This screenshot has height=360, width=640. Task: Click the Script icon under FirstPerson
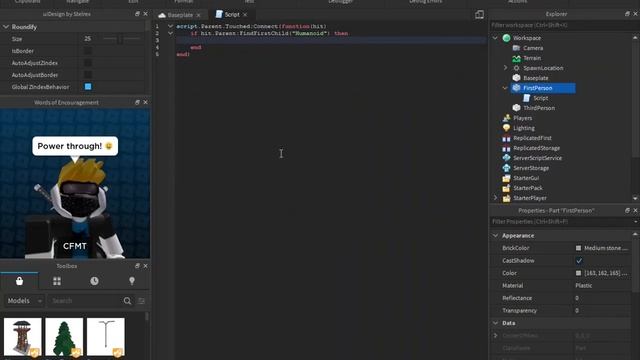527,98
